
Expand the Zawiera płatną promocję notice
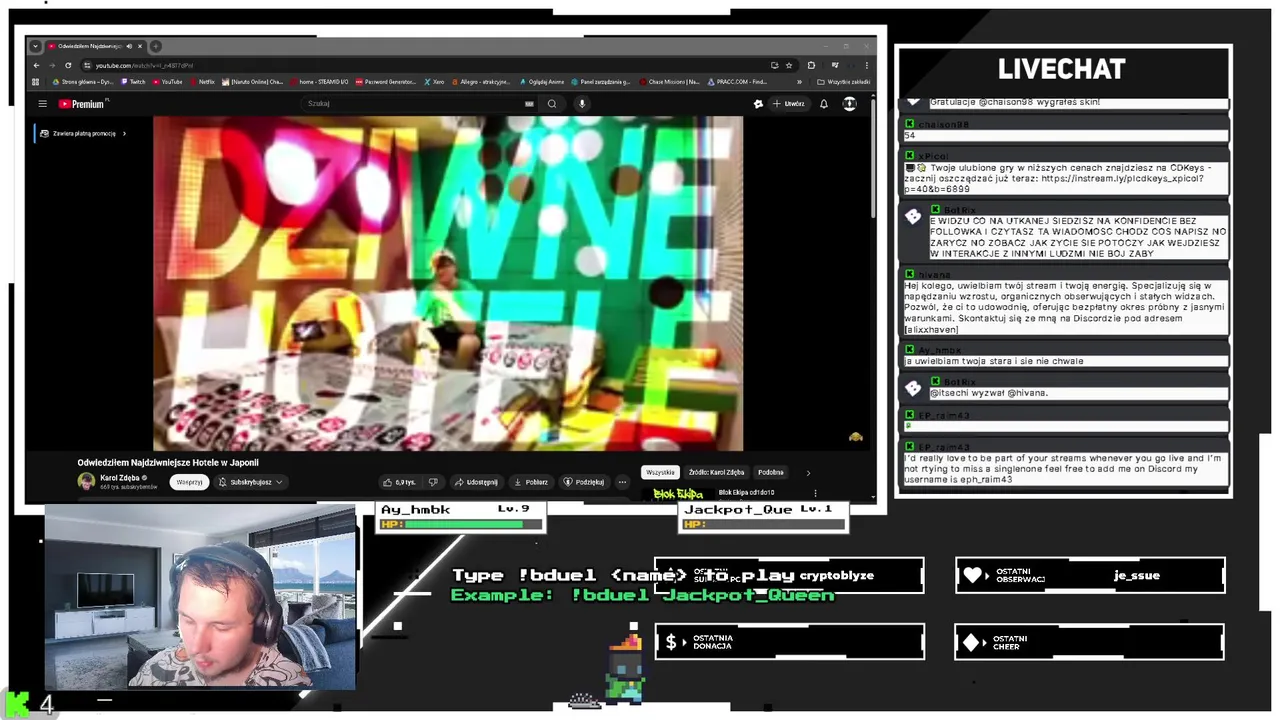coord(83,133)
